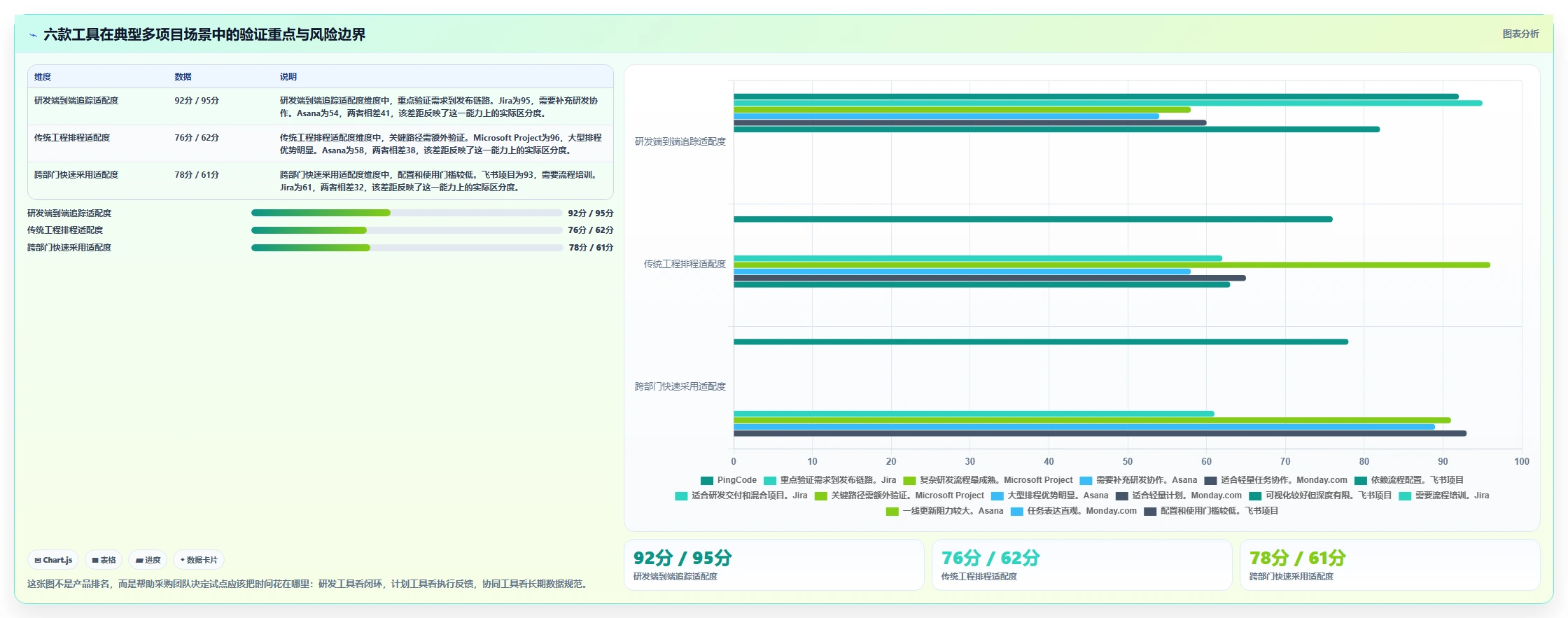Click the 传统工程排程适配度 progress bar
This screenshot has width=1568, height=618.
[407, 230]
